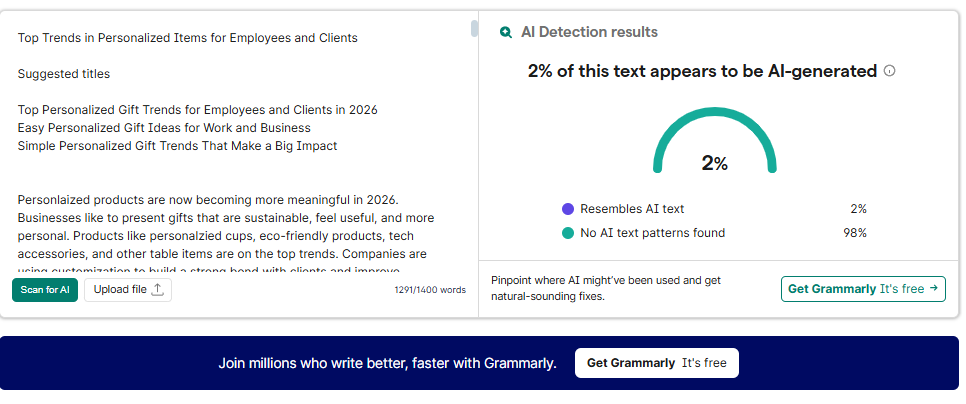Open the outlined Get Grammarly It's free link
The height and width of the screenshot is (404, 966).
click(x=863, y=289)
